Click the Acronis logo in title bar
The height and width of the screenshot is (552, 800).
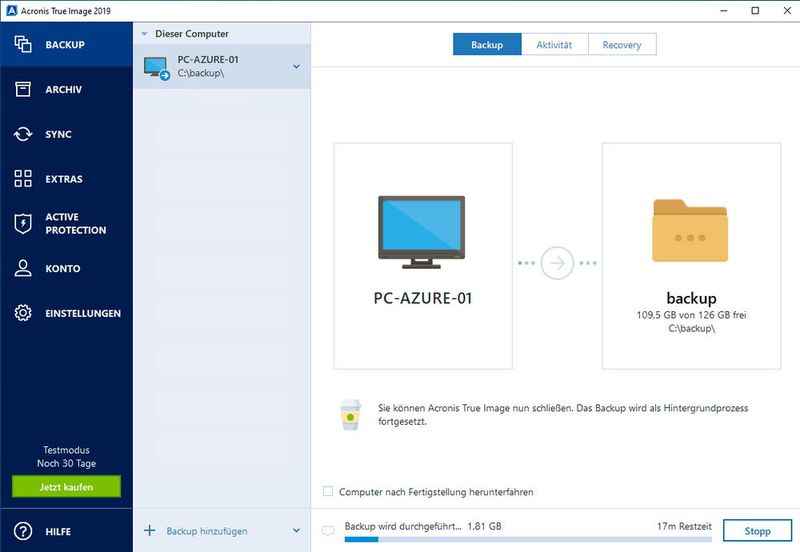11,11
